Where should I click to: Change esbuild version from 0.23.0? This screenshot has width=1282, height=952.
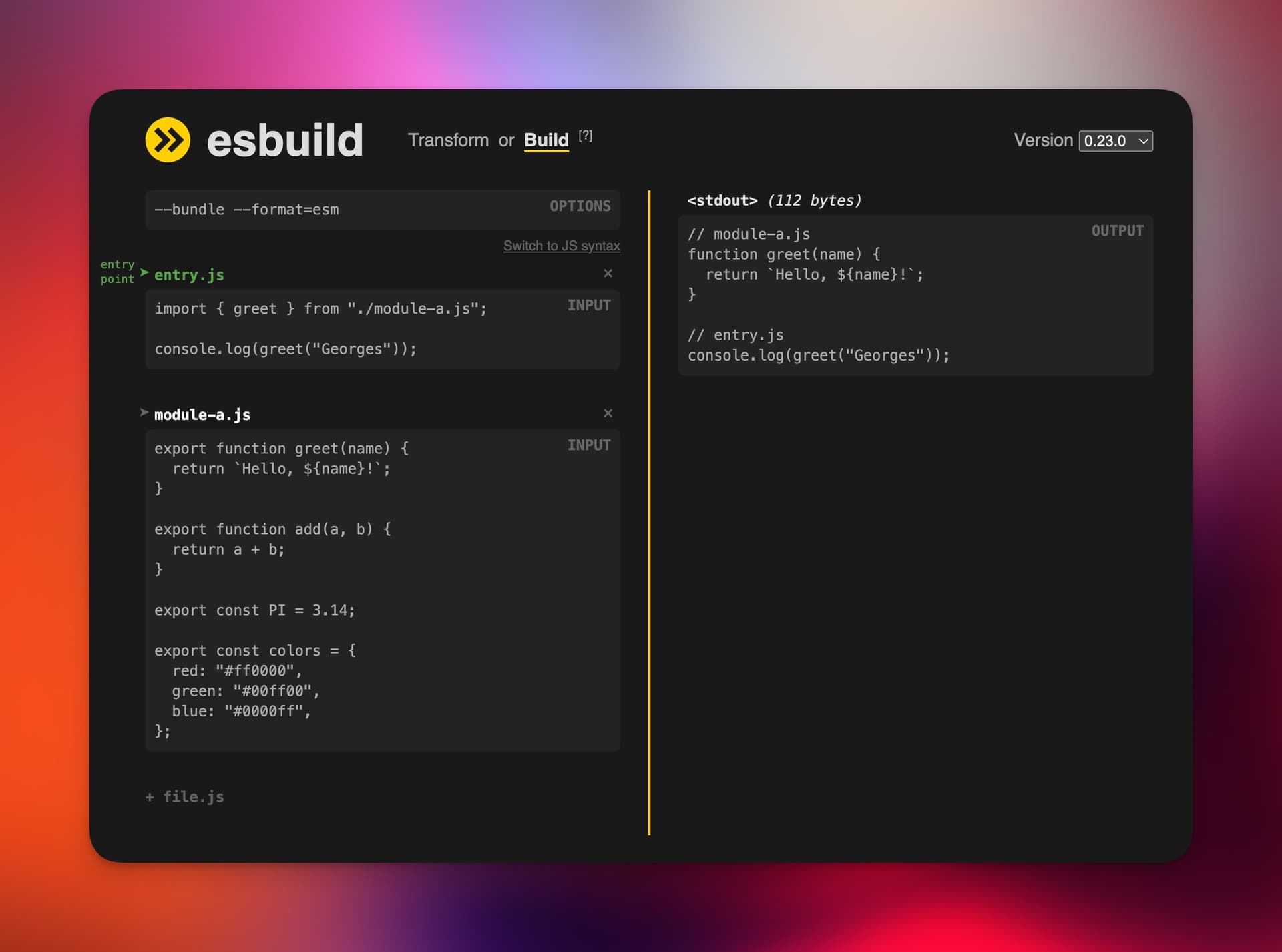(1116, 141)
